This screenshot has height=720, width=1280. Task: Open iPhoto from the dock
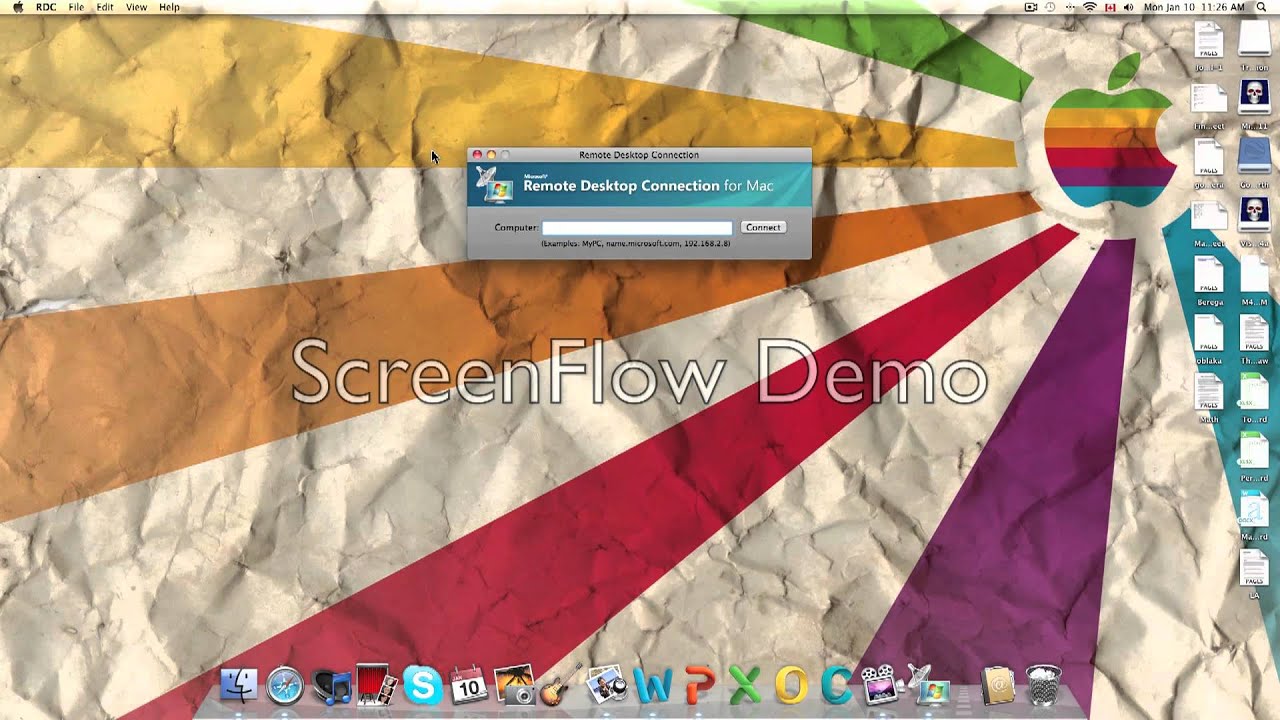coord(515,686)
